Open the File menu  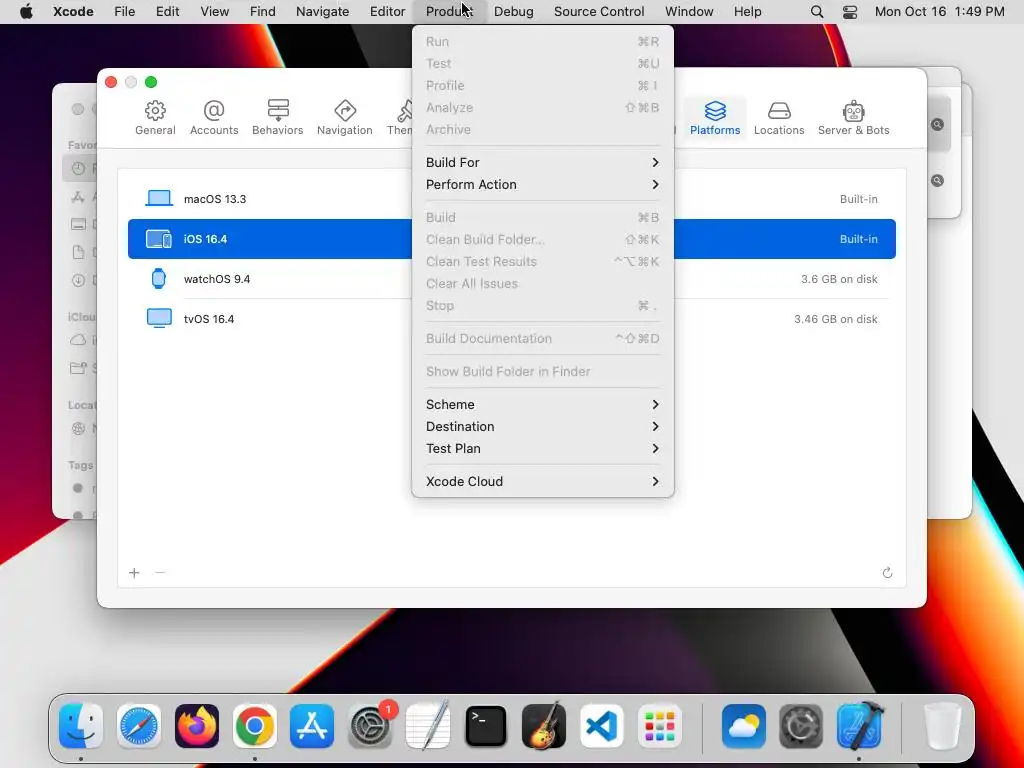click(x=124, y=12)
